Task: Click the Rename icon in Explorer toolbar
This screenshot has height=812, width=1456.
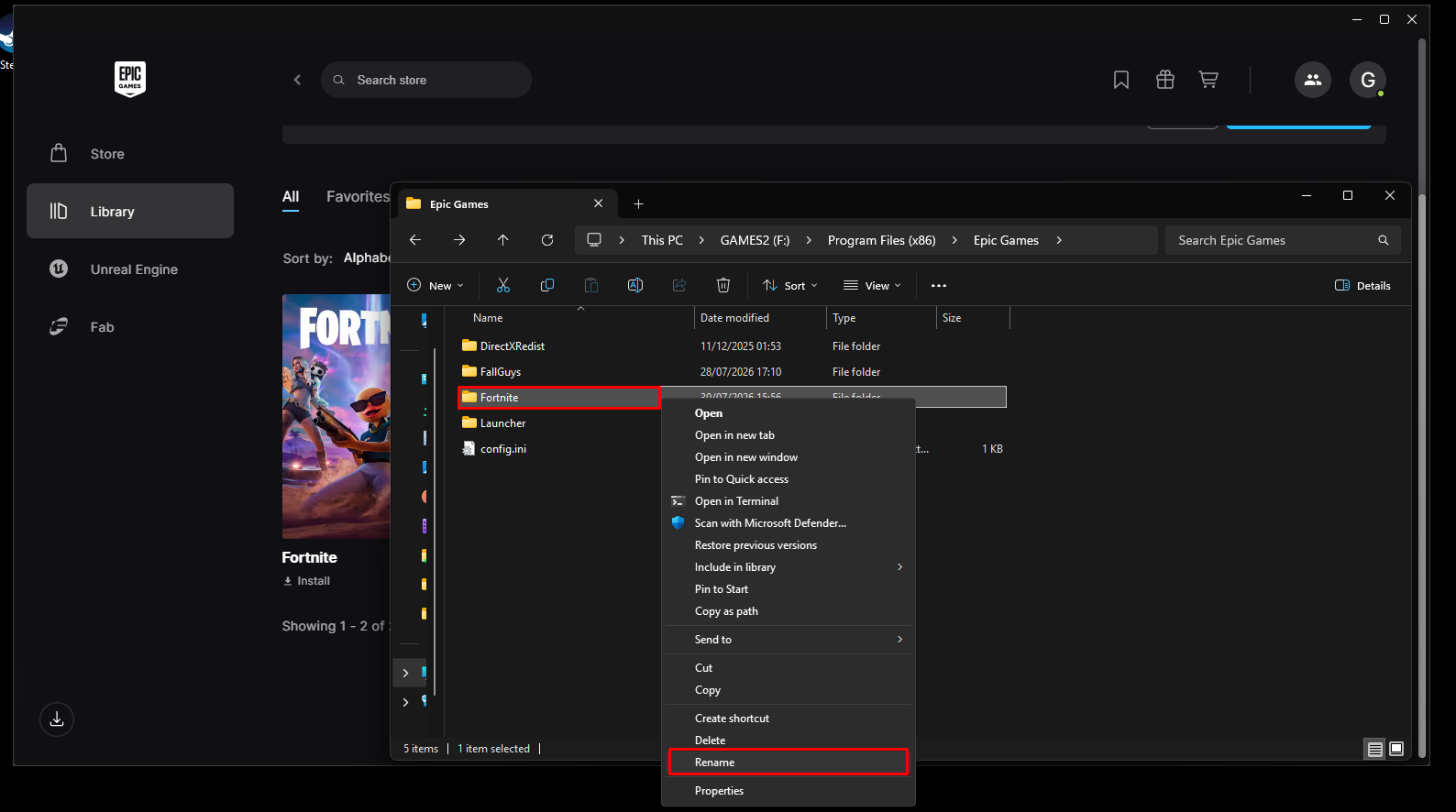Action: click(x=635, y=285)
